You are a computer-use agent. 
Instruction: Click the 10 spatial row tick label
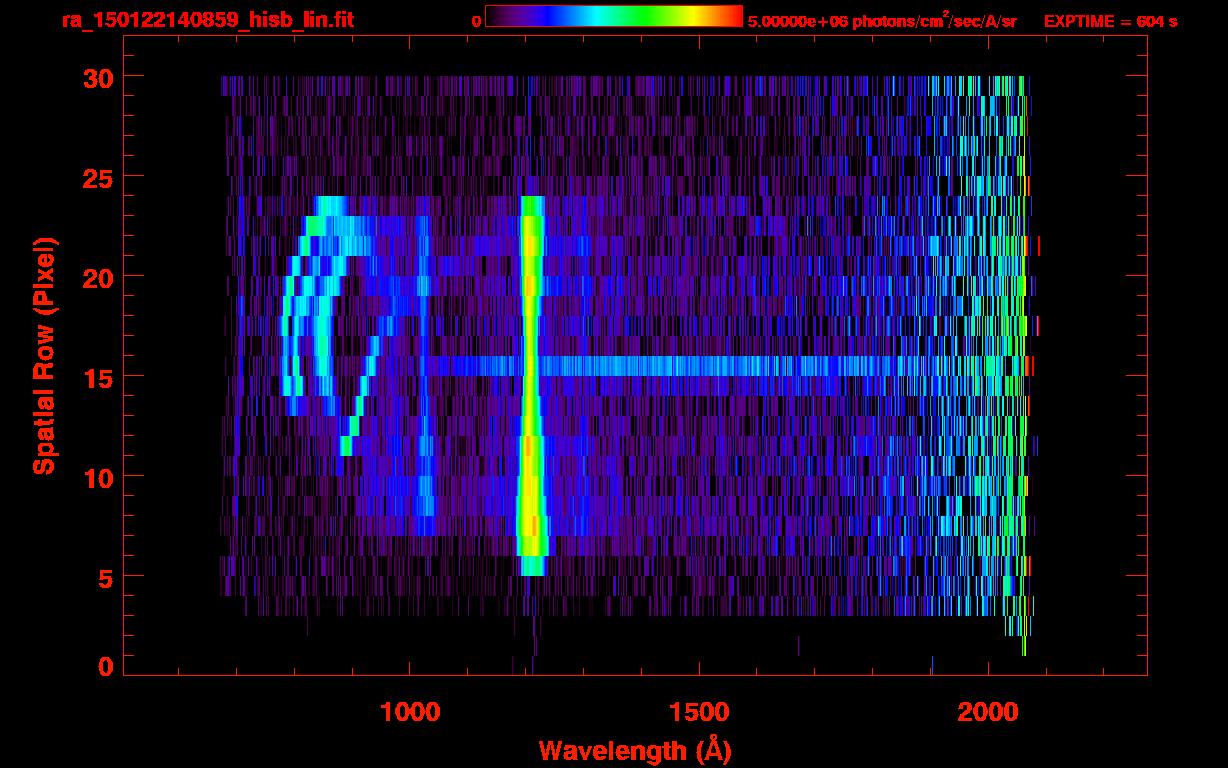[97, 477]
